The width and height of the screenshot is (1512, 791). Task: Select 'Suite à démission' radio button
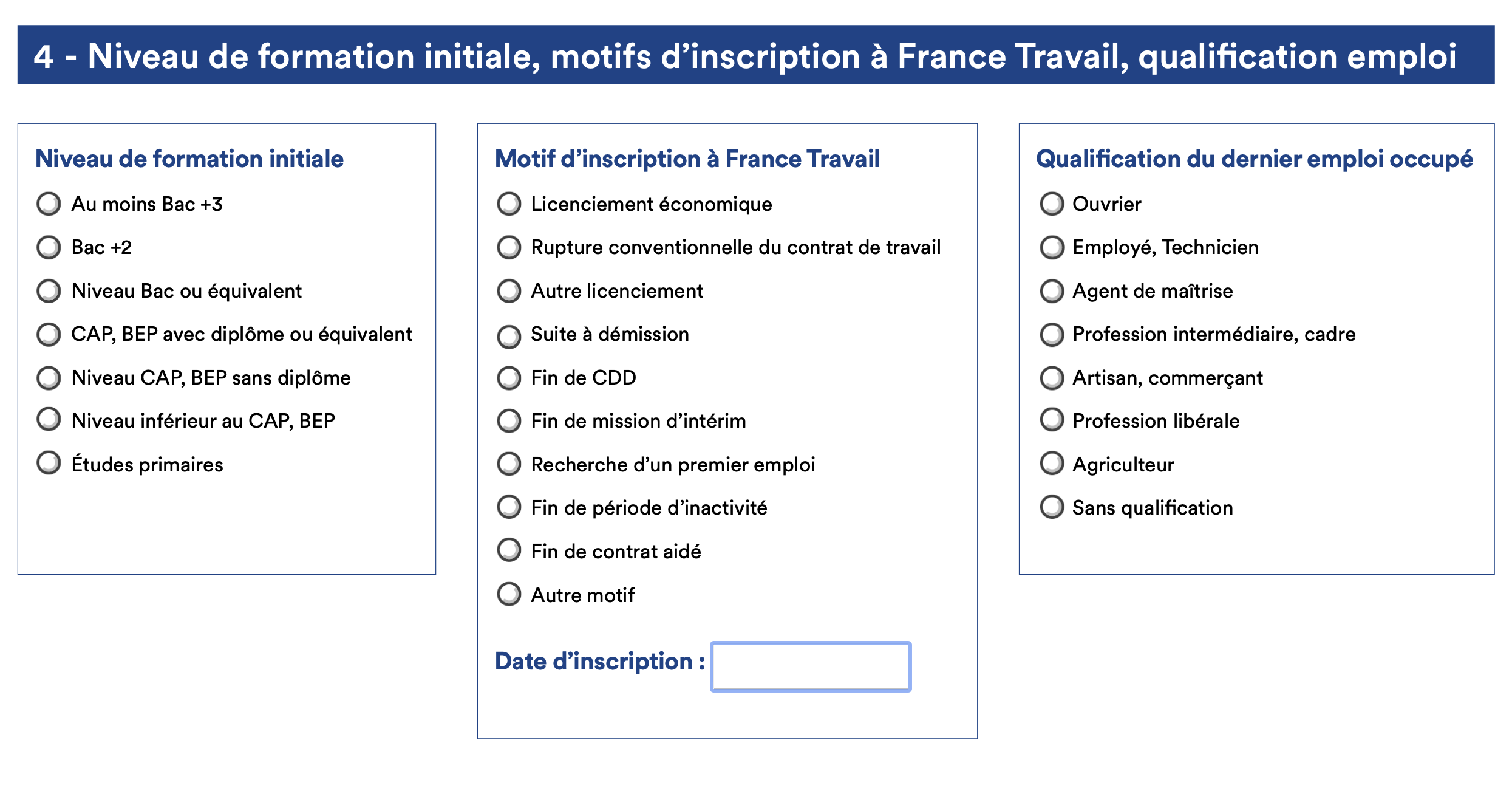point(509,336)
